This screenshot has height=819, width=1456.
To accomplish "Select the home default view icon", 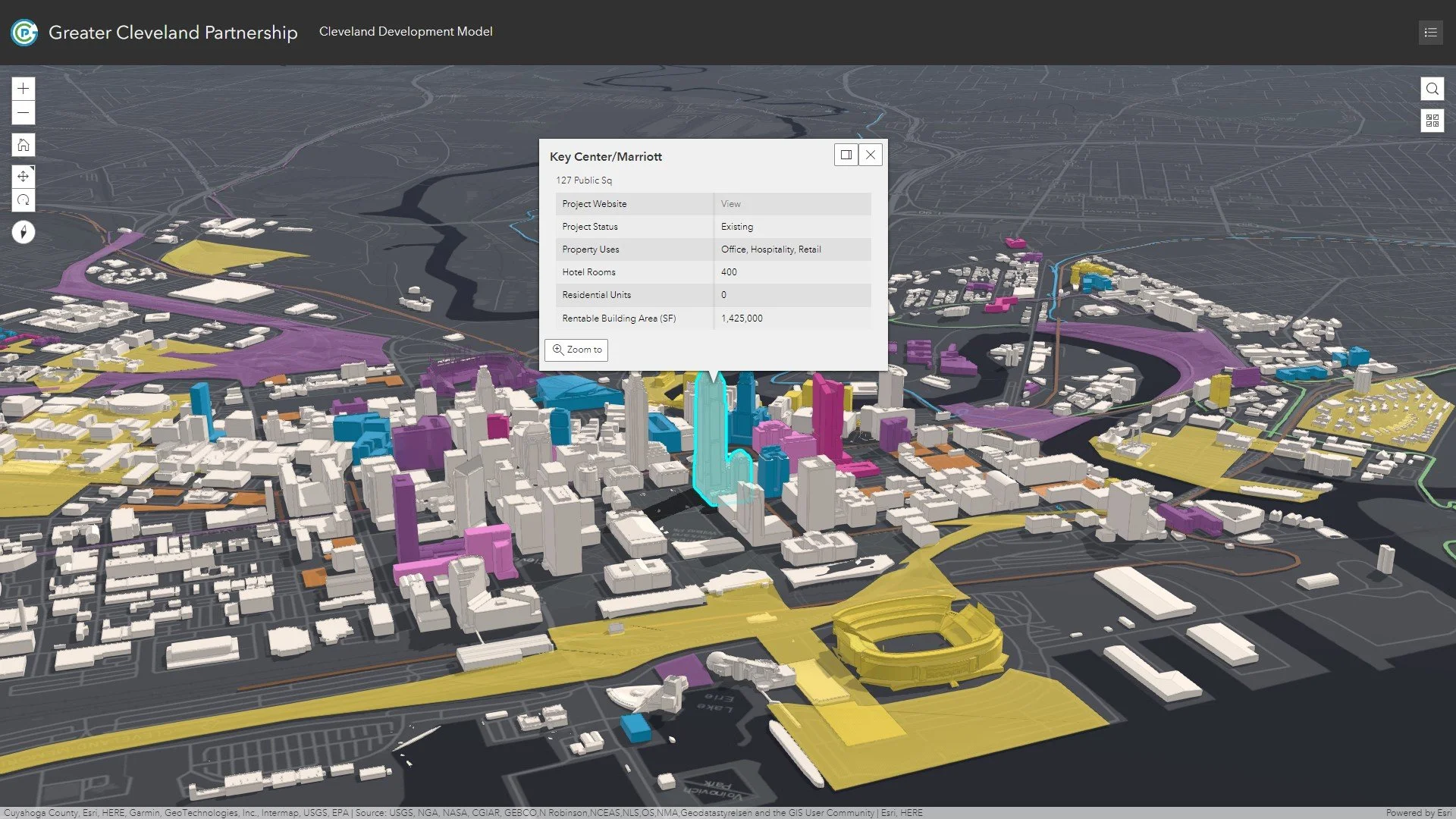I will 24,145.
